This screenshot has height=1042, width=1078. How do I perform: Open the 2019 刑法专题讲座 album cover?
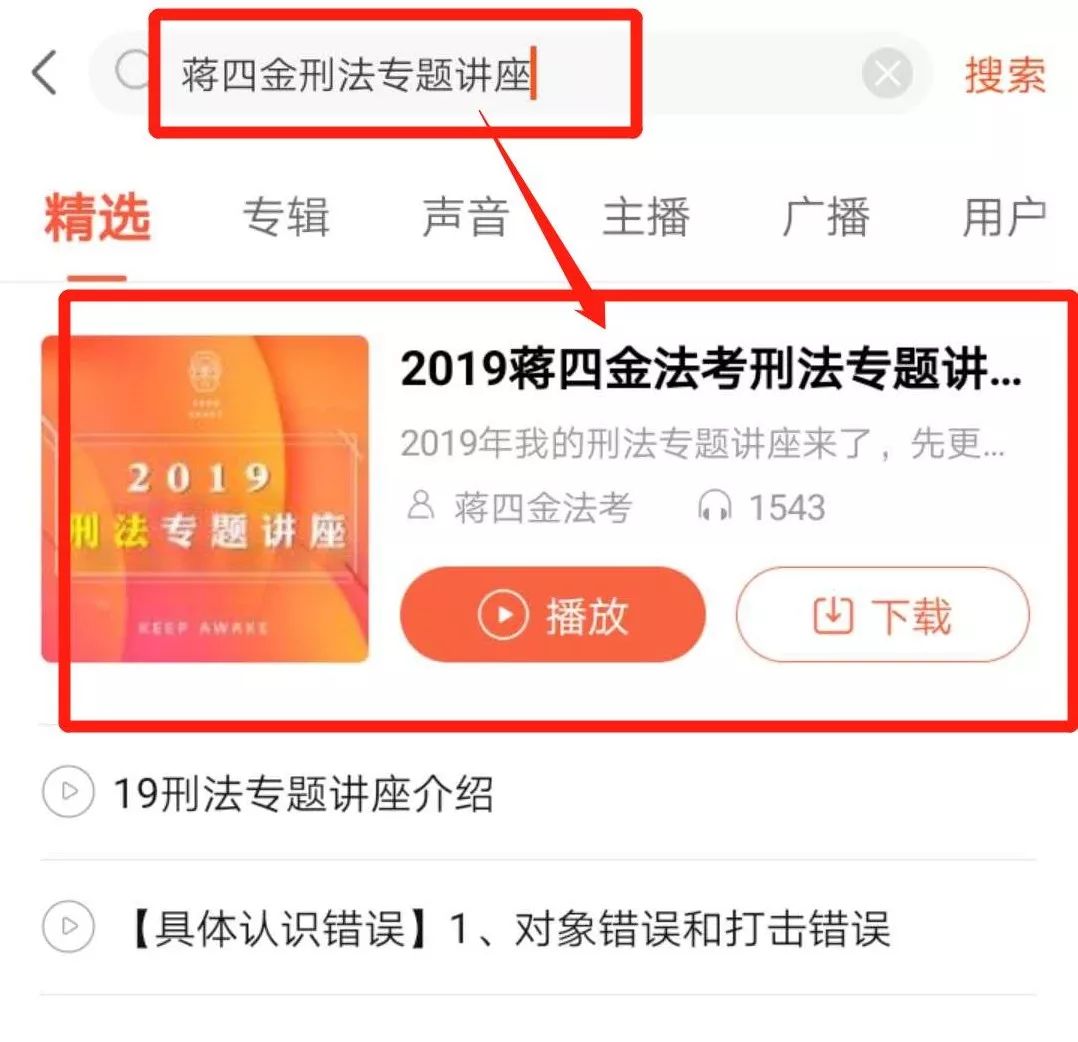[205, 499]
